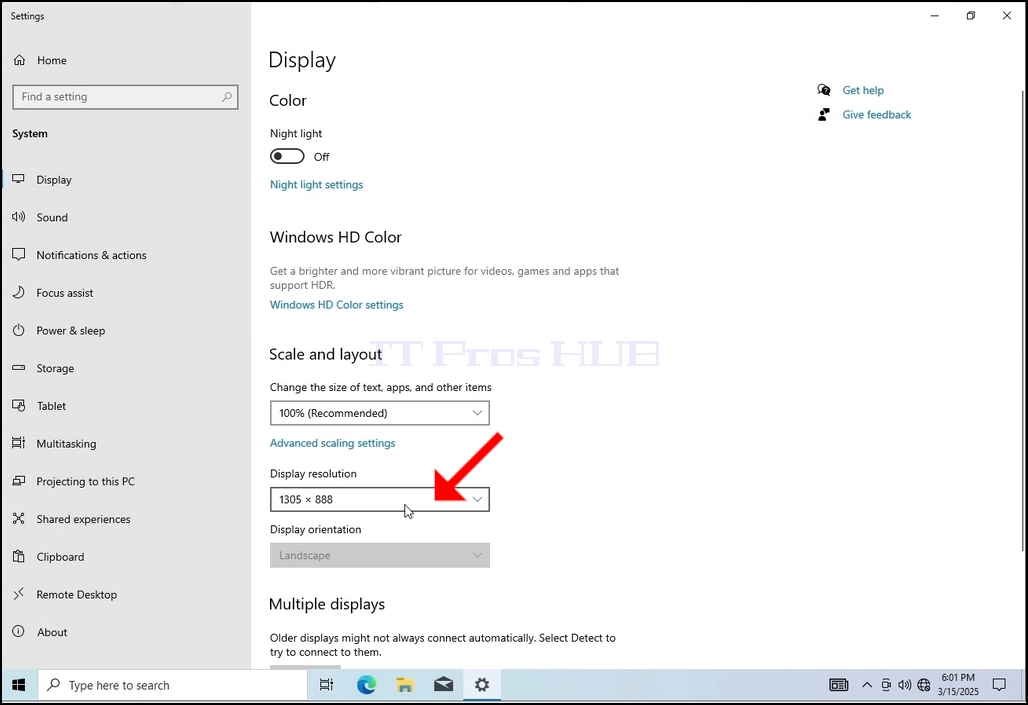1028x705 pixels.
Task: Click the search magnifier in Find a setting
Action: [227, 96]
